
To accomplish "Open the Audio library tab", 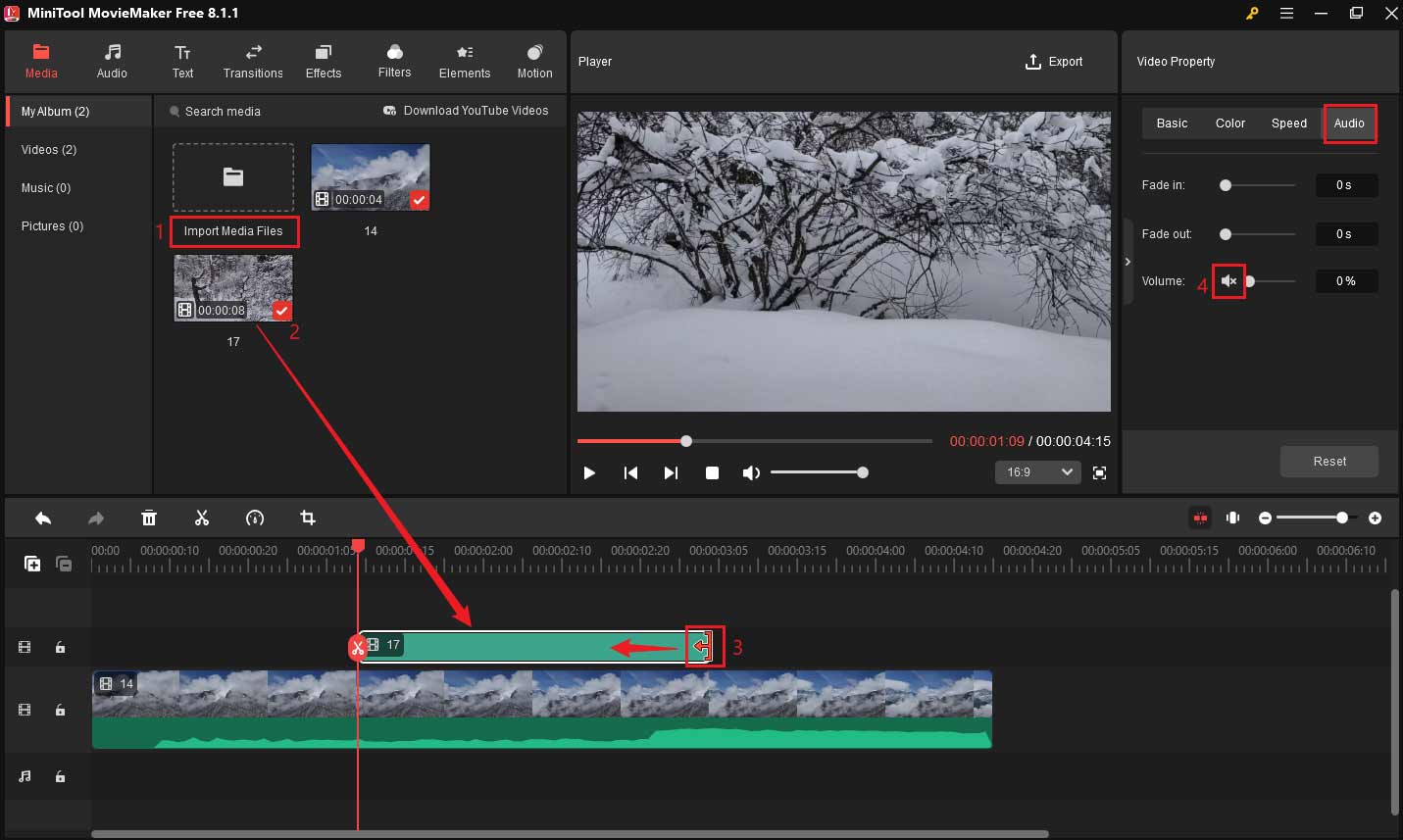I will pos(112,61).
